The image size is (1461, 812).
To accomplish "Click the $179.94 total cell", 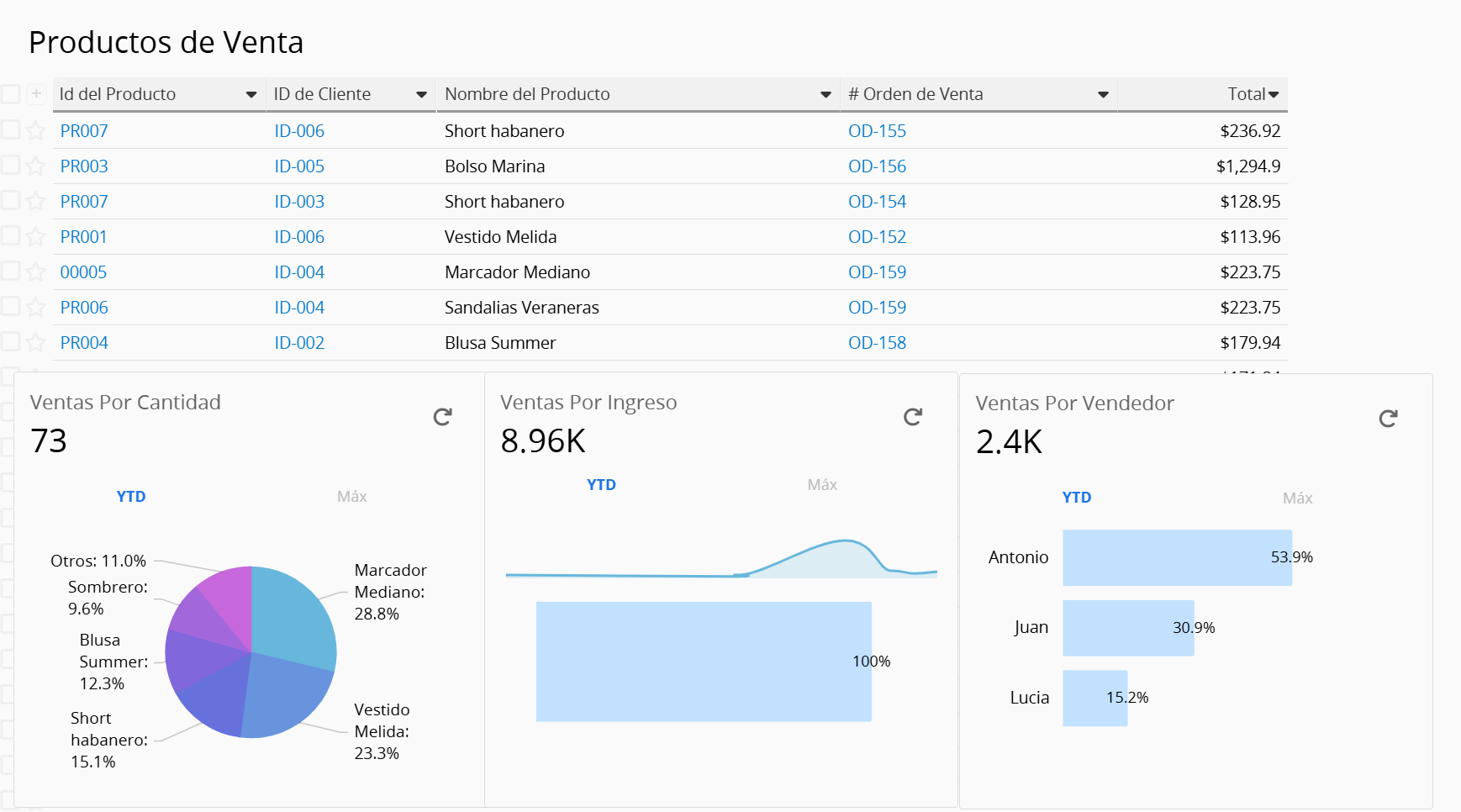I will [x=1250, y=343].
